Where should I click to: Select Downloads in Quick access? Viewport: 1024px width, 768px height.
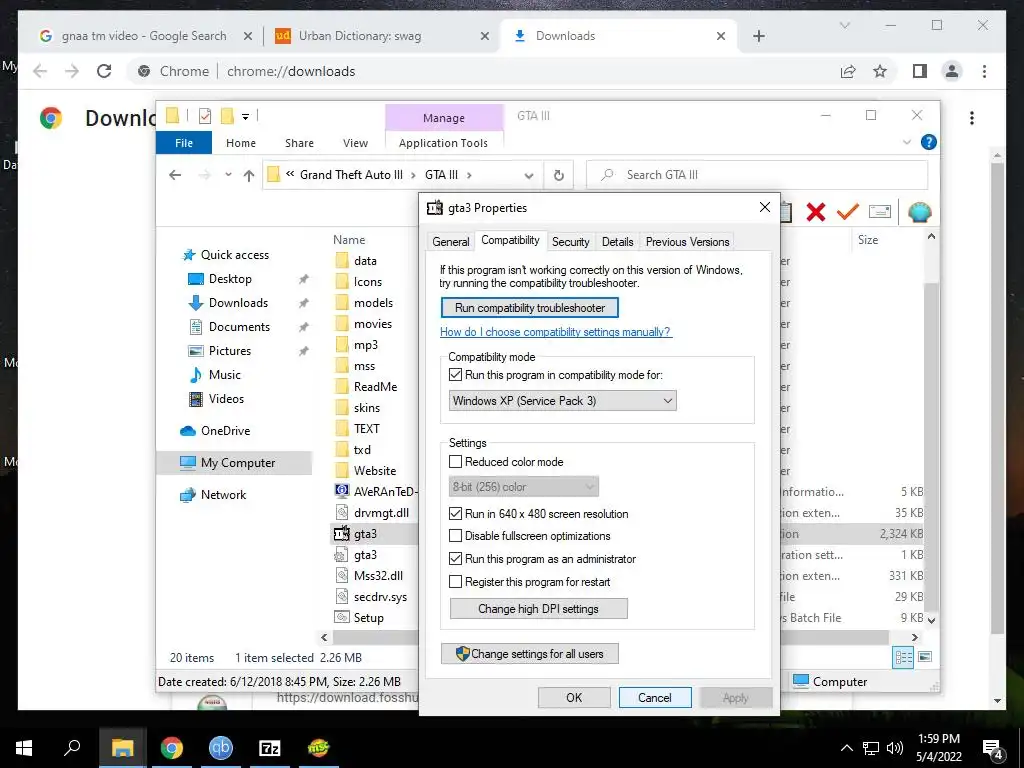[x=238, y=303]
